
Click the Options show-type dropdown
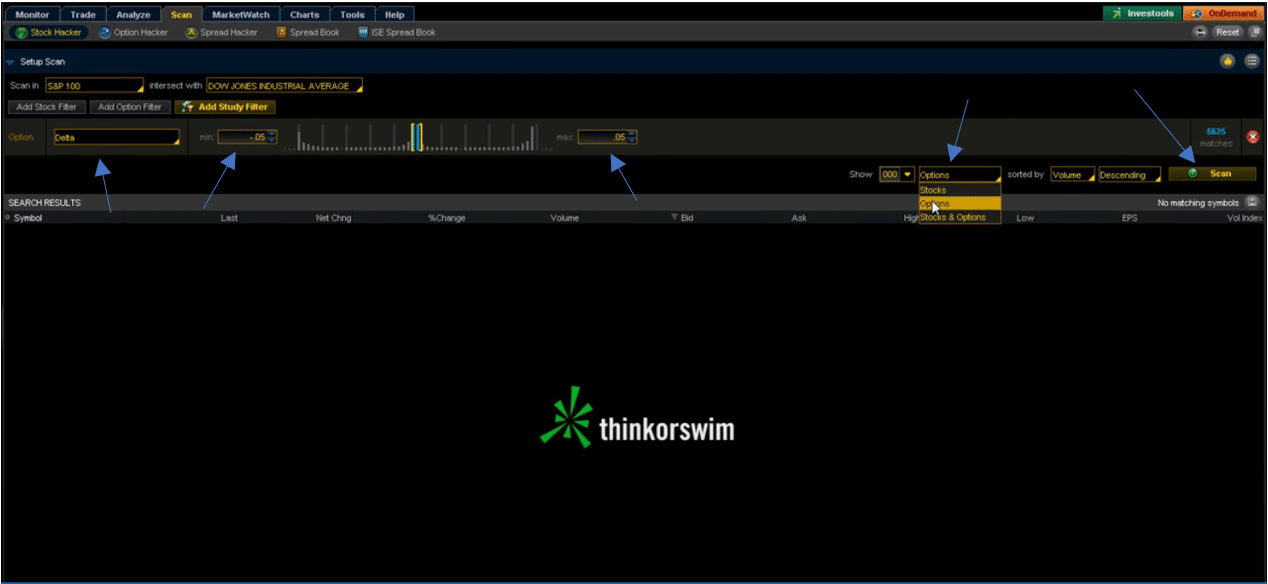coord(959,174)
